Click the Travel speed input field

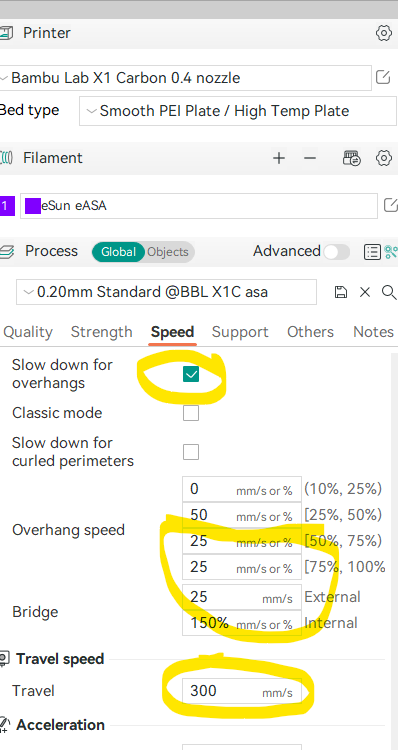(242, 691)
